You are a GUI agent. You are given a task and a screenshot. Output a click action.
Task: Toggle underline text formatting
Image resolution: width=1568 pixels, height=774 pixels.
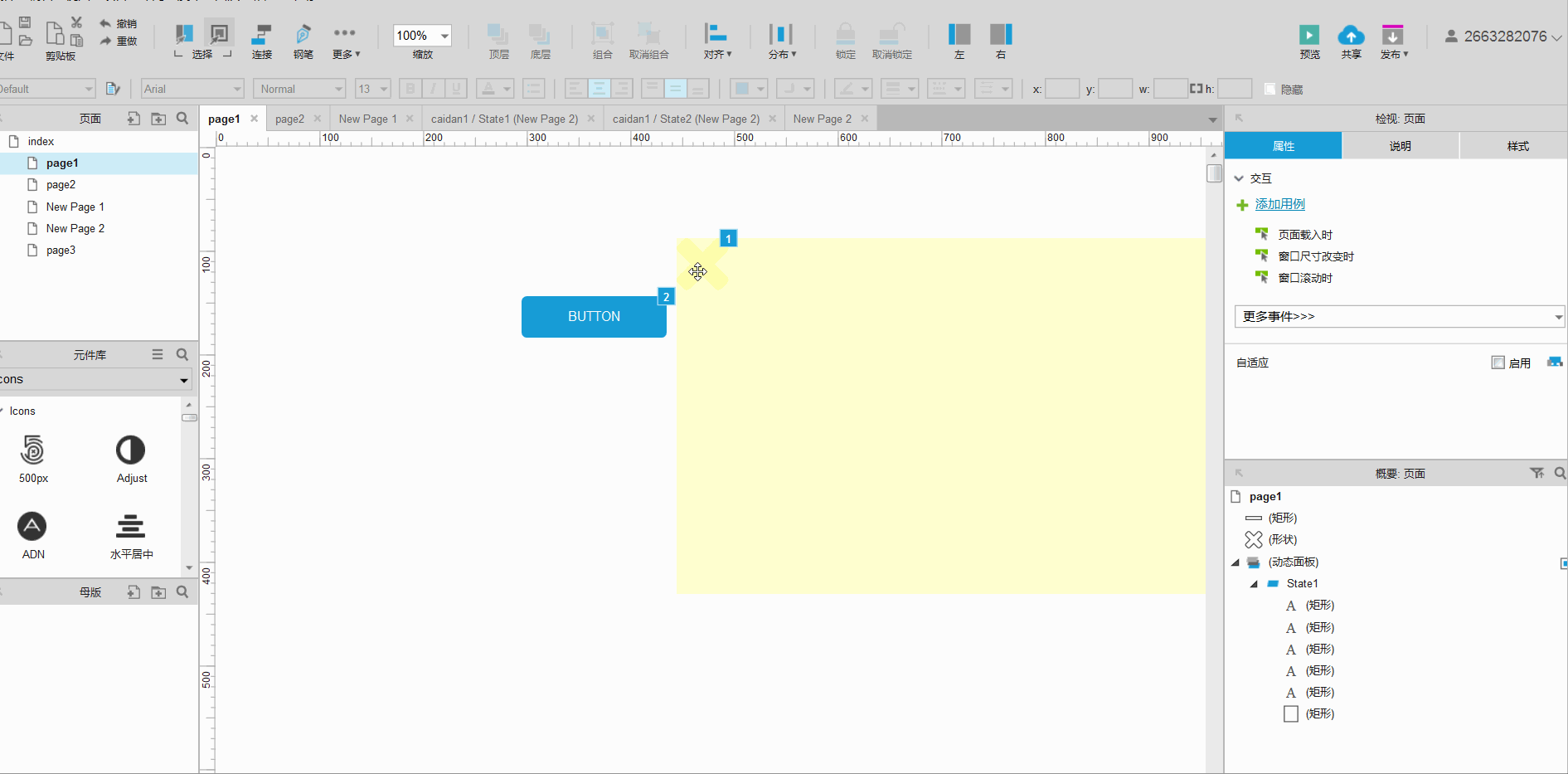[456, 89]
